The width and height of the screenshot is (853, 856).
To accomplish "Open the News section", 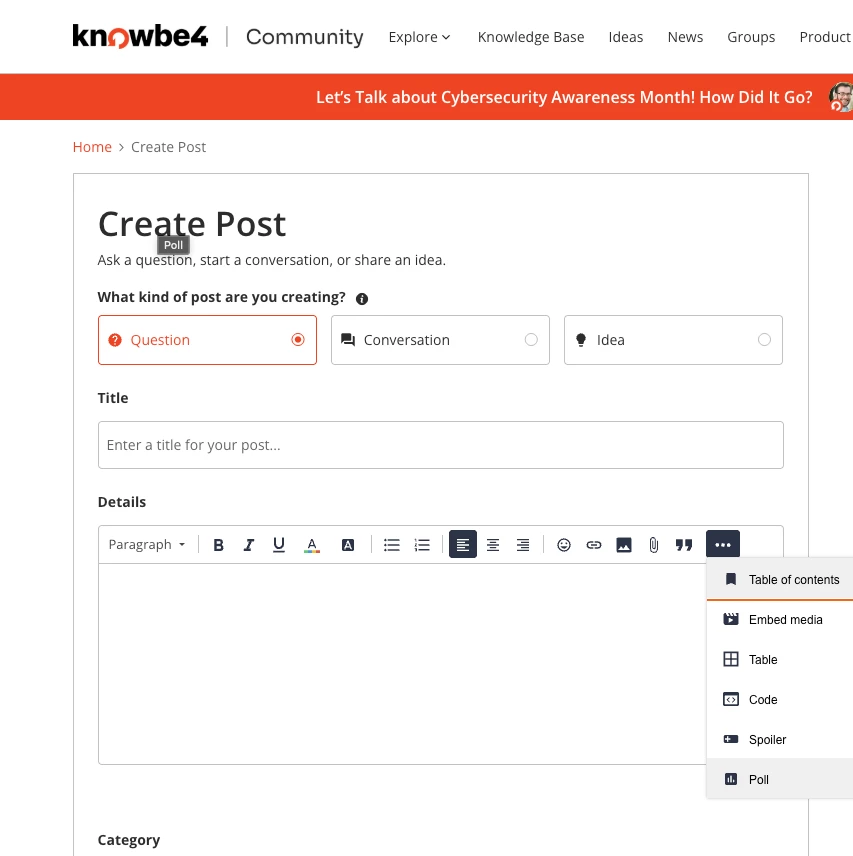I will click(x=685, y=37).
